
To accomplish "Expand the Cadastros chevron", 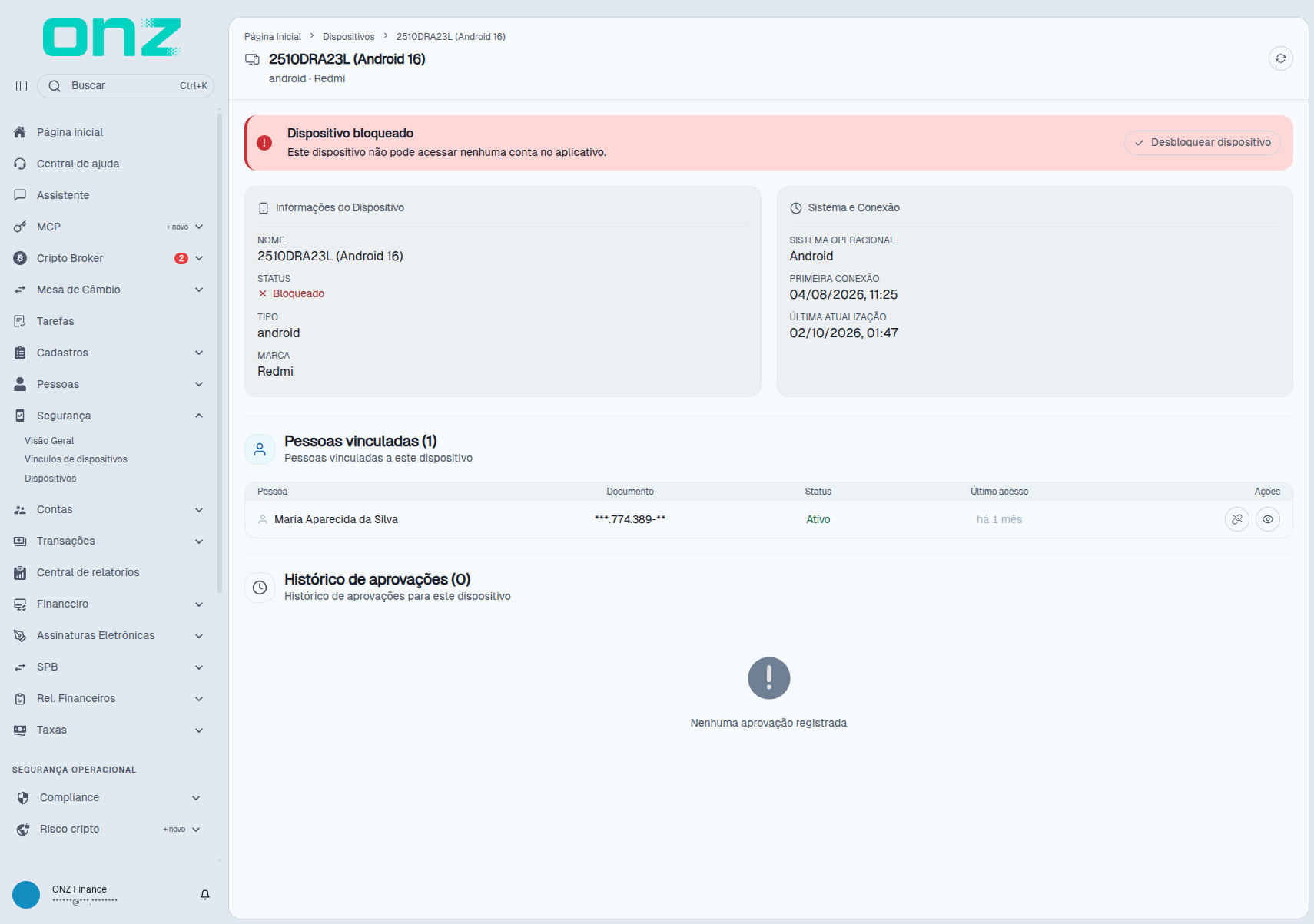I will [x=199, y=353].
